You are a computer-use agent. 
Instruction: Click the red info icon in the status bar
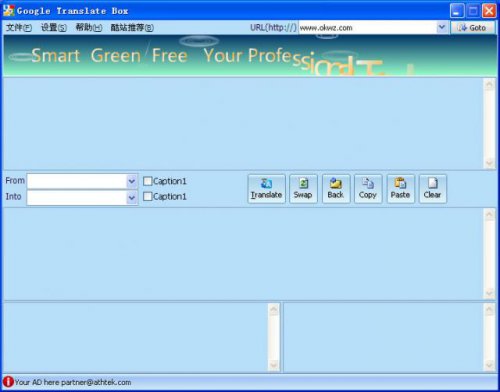pos(8,382)
